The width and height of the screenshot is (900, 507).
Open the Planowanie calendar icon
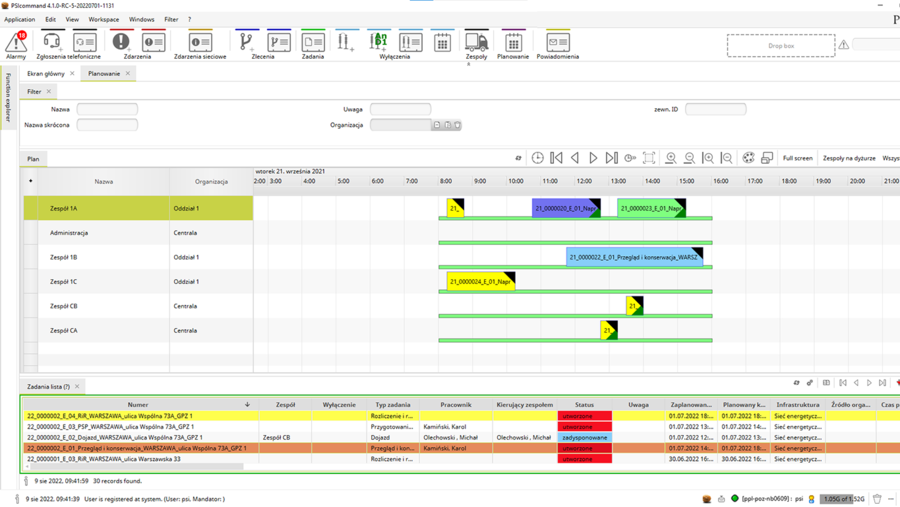point(513,42)
